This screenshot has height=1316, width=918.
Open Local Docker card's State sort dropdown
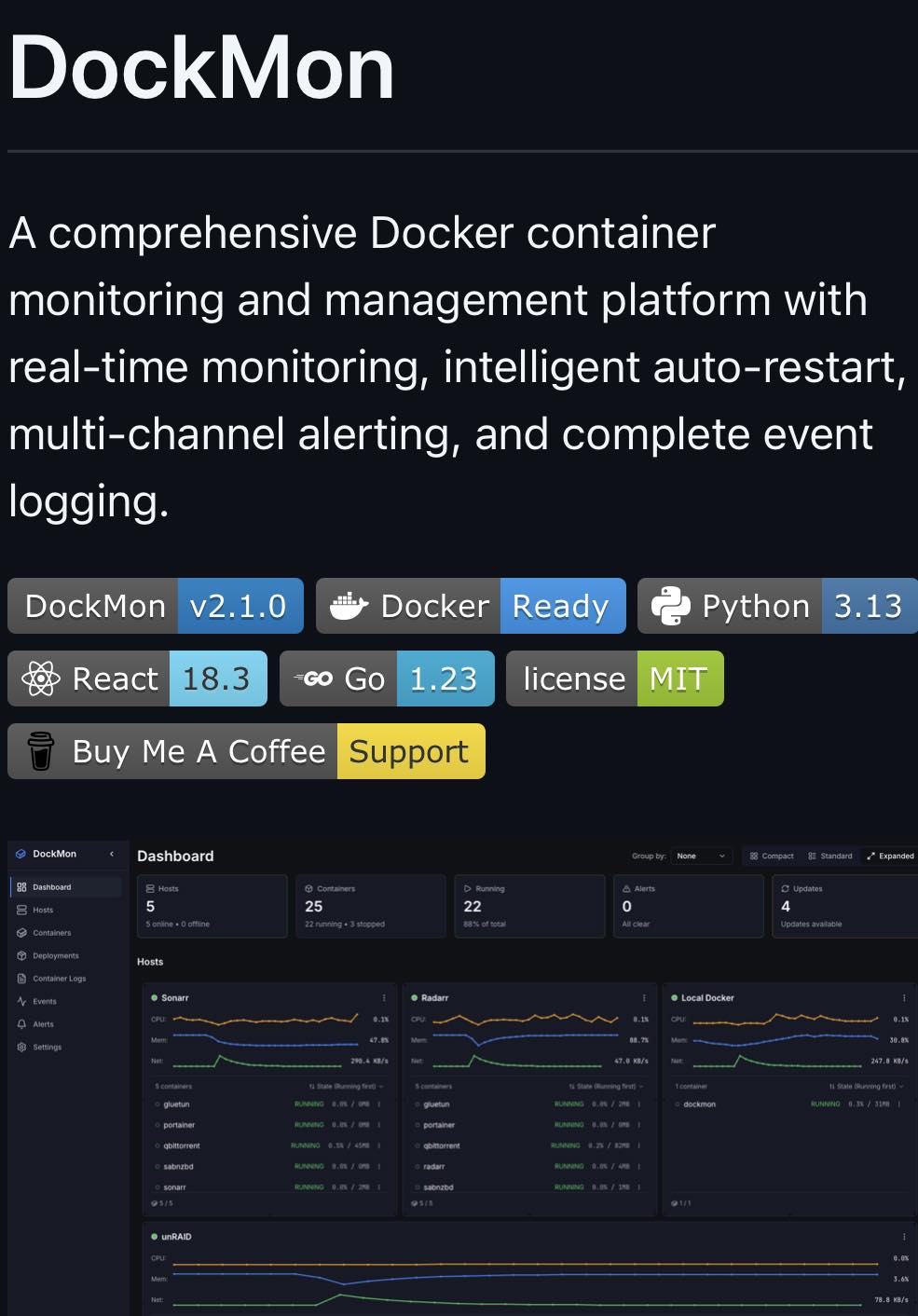click(x=866, y=1087)
